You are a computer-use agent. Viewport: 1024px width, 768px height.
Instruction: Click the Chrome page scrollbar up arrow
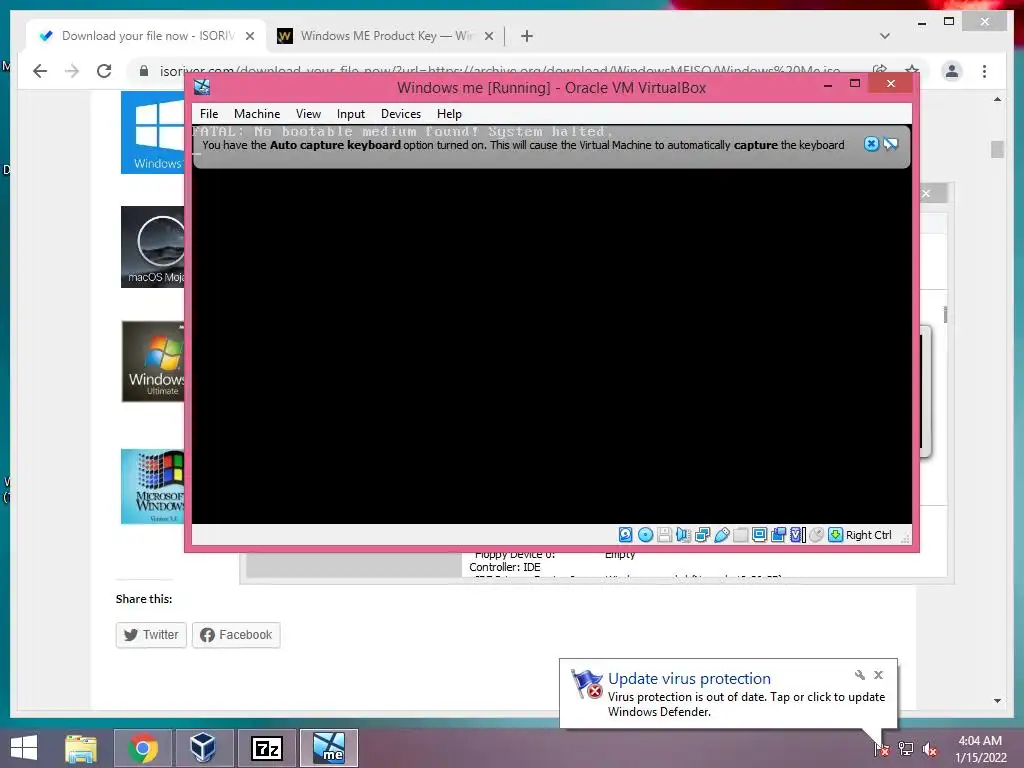pos(997,100)
